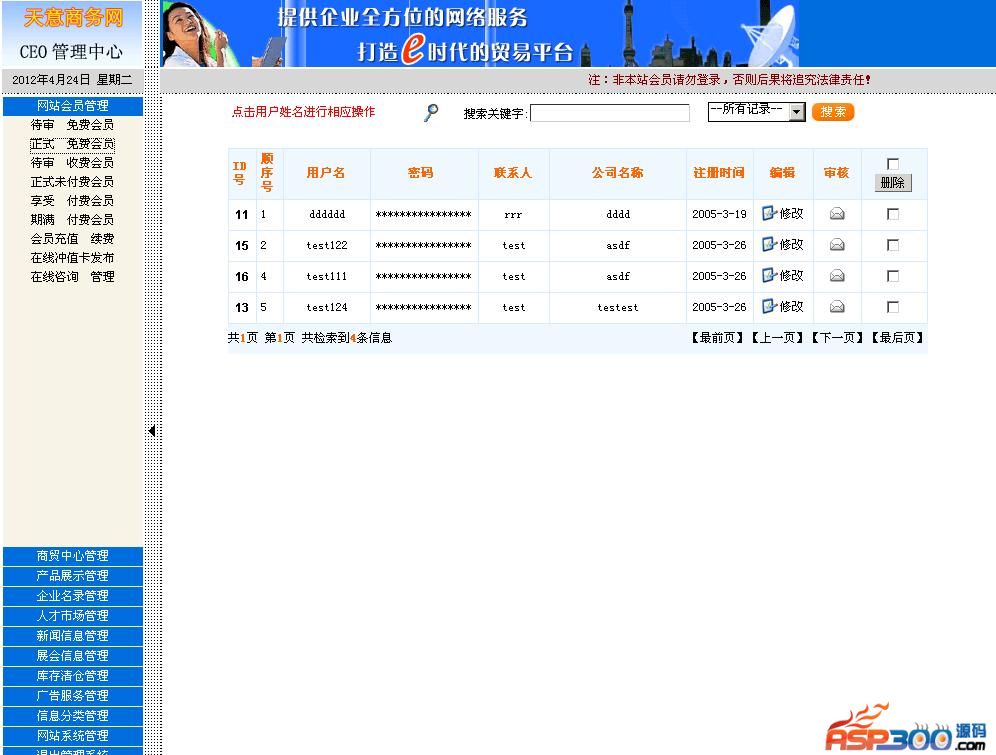Click username test124 in the table

coord(327,308)
